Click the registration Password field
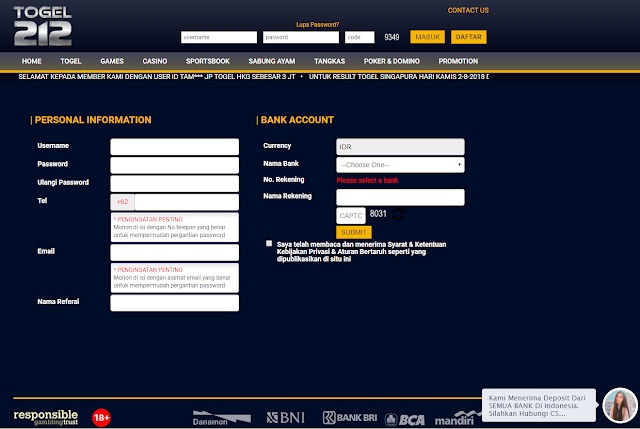Image resolution: width=640 pixels, height=429 pixels. pos(175,165)
